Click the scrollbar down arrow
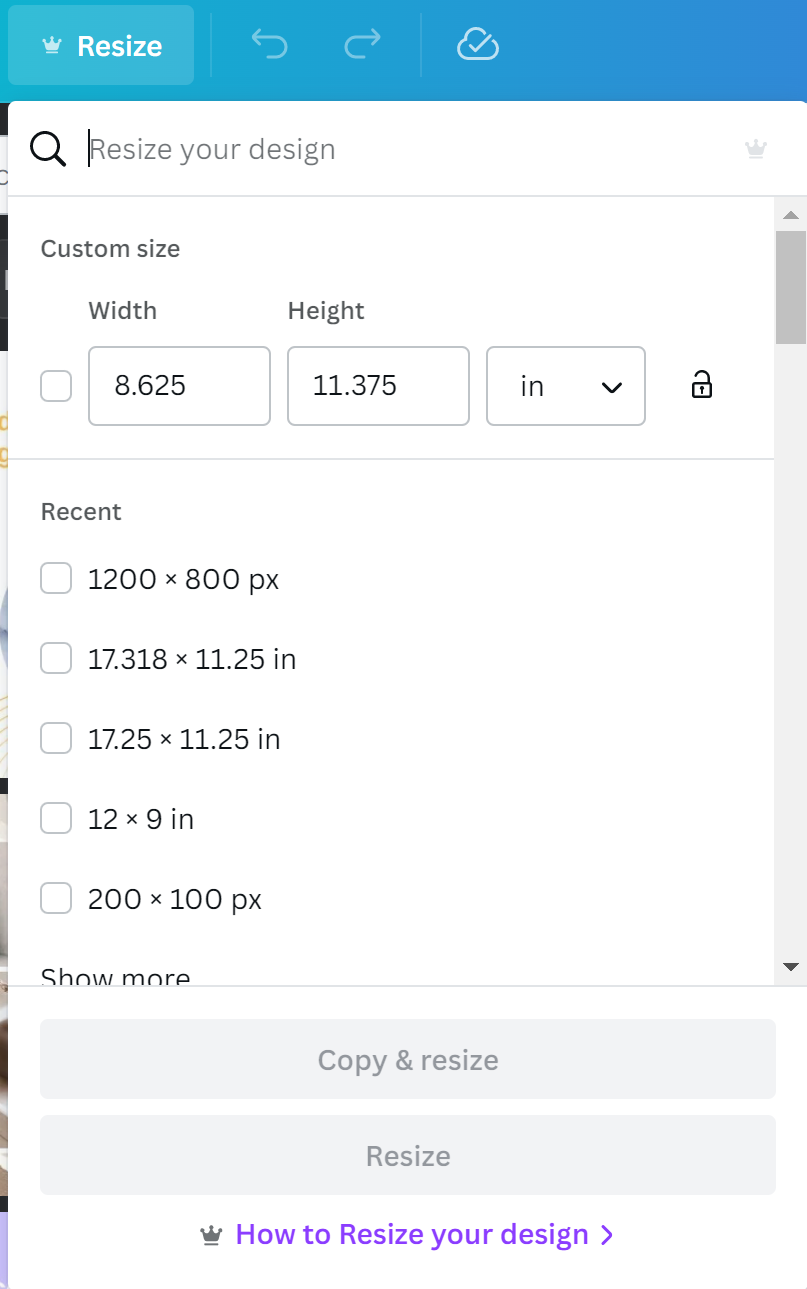 pos(790,967)
